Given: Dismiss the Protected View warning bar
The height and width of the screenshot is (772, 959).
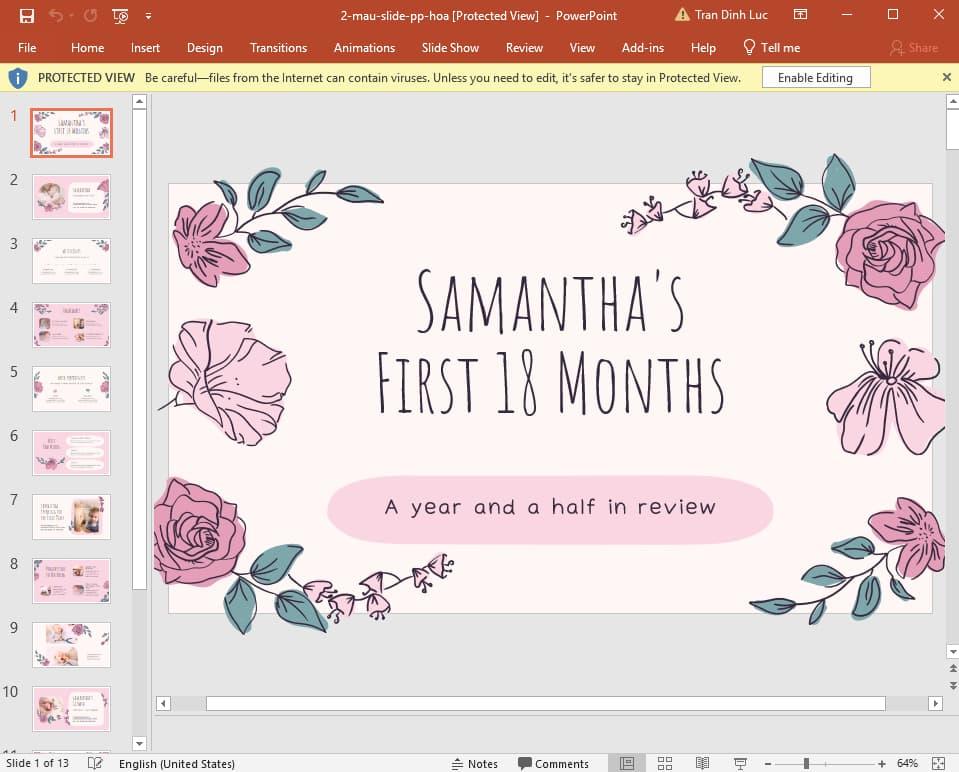Looking at the screenshot, I should (945, 77).
